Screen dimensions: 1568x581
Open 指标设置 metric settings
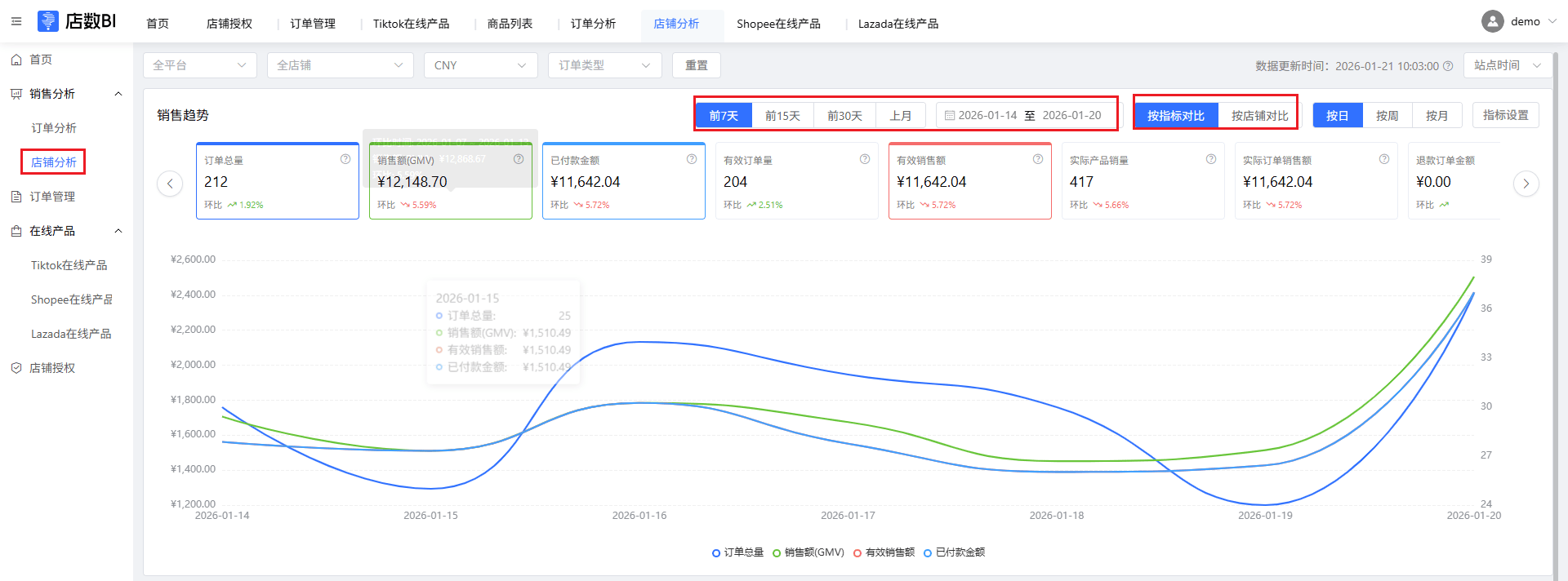click(1505, 115)
